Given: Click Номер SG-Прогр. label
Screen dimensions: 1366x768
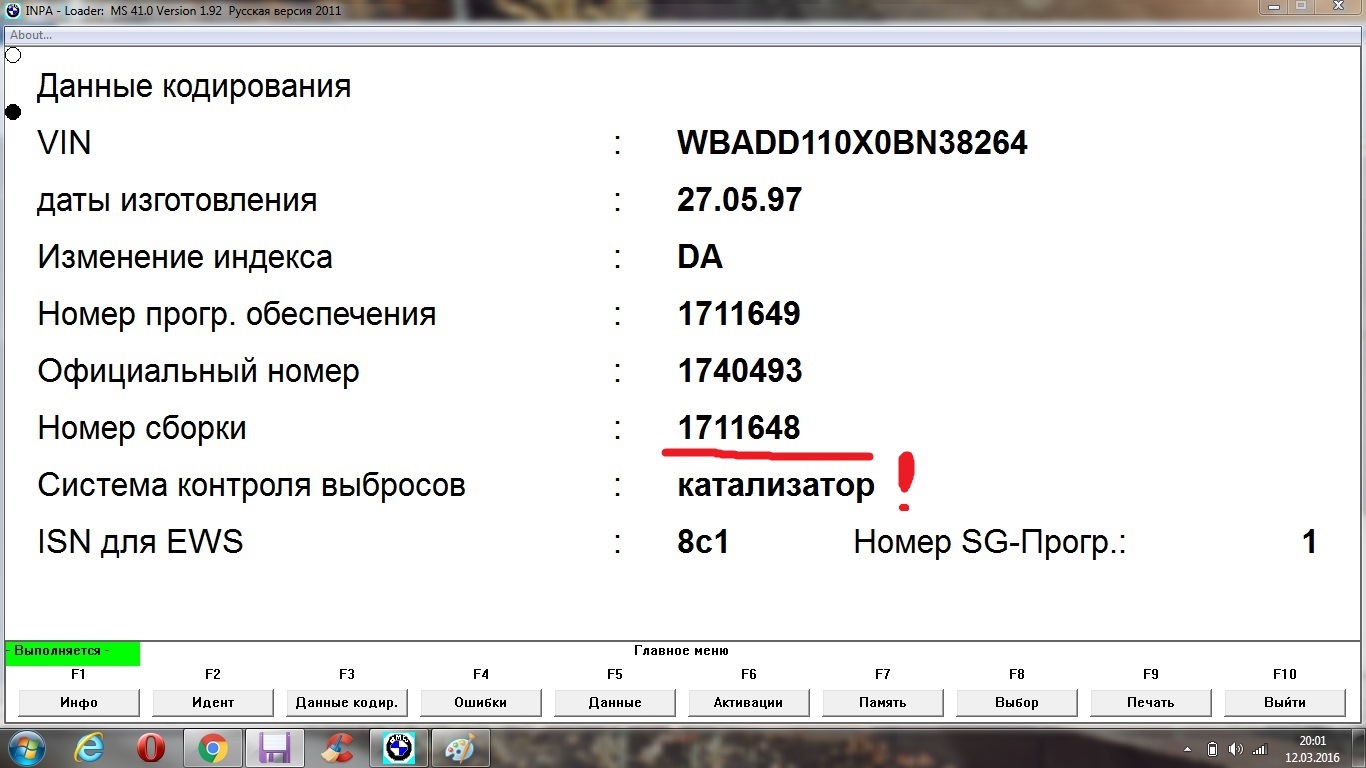Looking at the screenshot, I should tap(990, 543).
